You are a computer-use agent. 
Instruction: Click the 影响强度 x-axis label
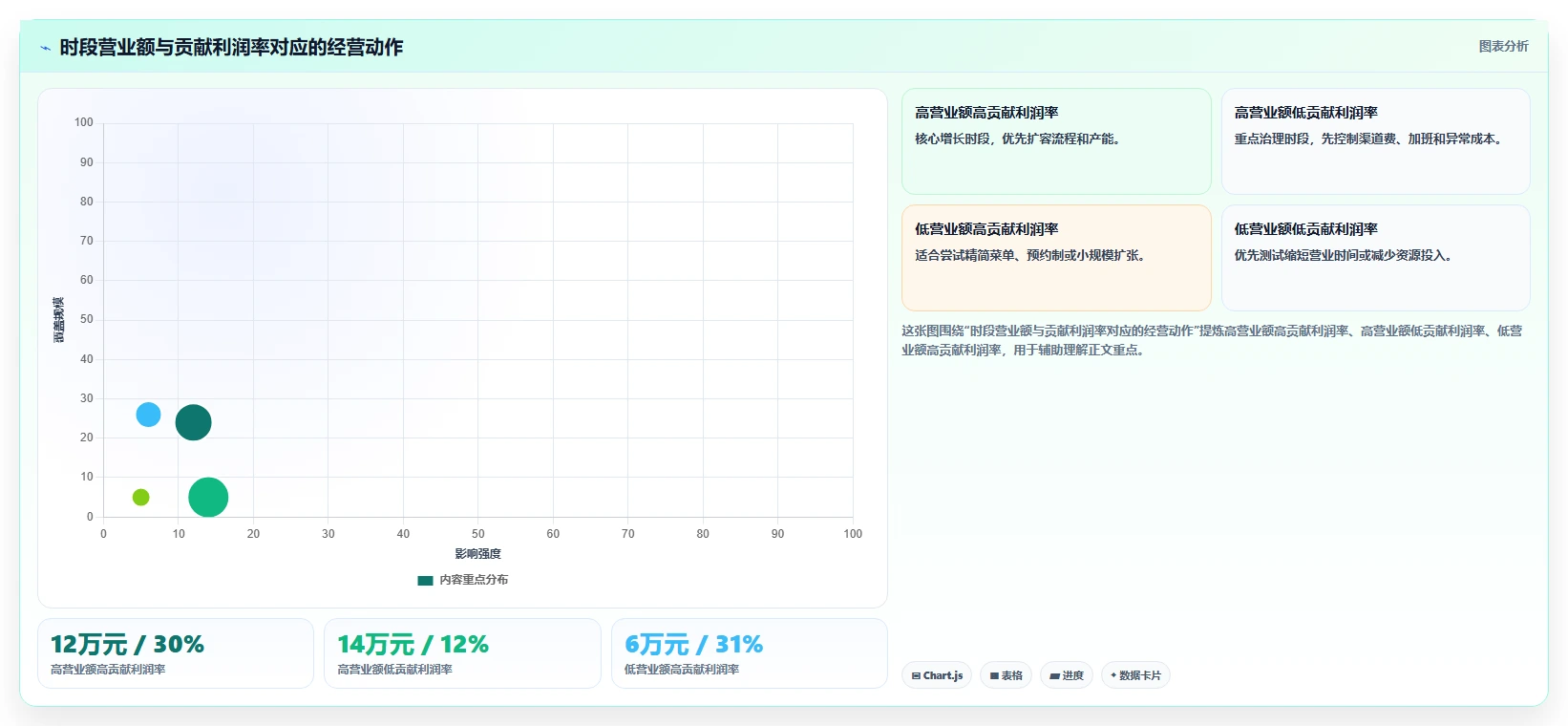[477, 554]
